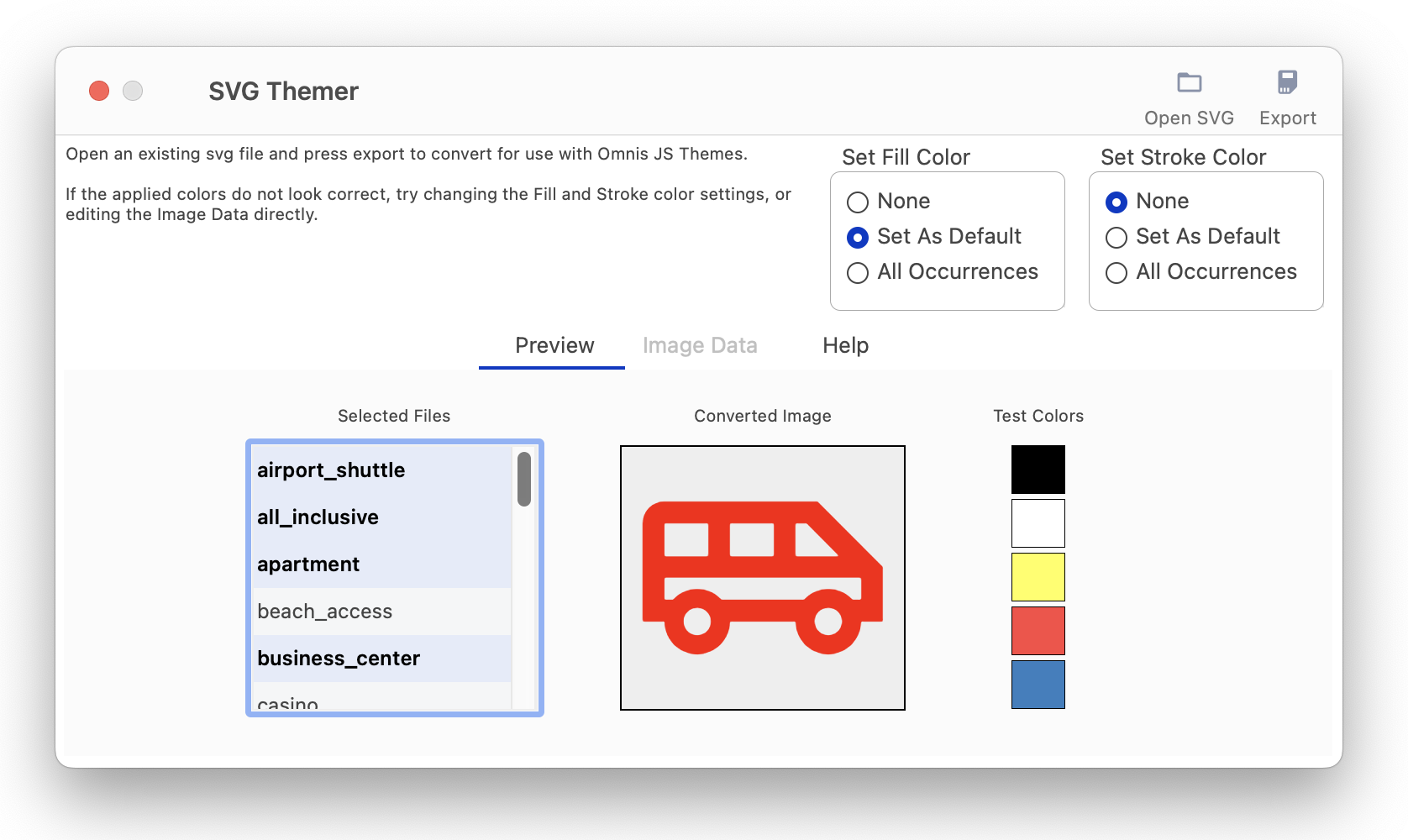Screen dimensions: 1408x840
Task: Pick the yellow test color swatch
Action: pos(1038,577)
